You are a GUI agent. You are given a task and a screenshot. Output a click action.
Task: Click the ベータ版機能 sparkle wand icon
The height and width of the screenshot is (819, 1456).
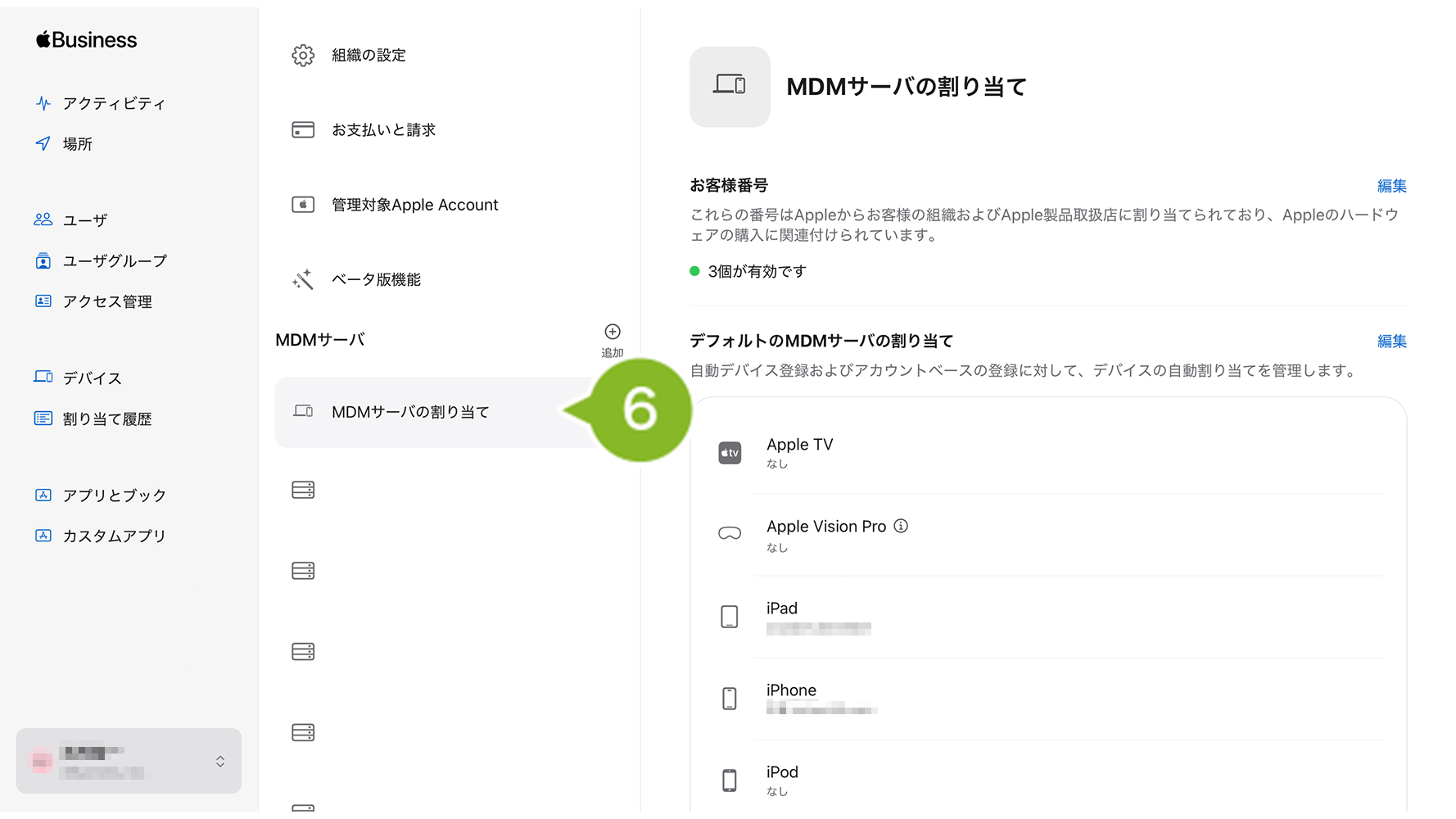point(303,279)
